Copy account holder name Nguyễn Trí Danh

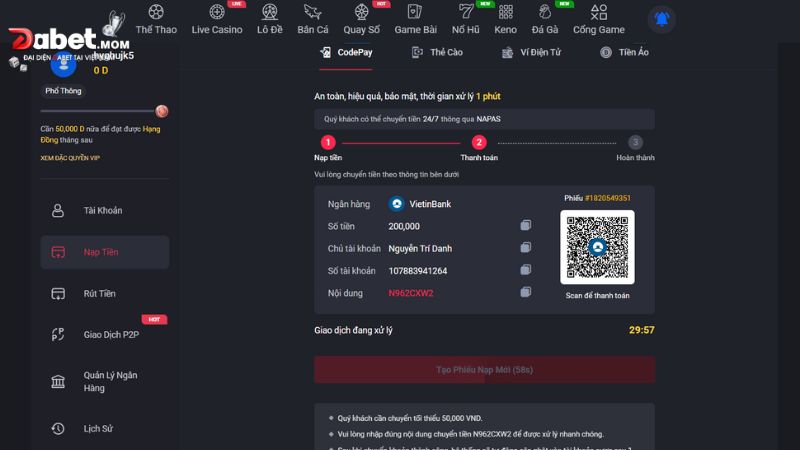tap(526, 247)
